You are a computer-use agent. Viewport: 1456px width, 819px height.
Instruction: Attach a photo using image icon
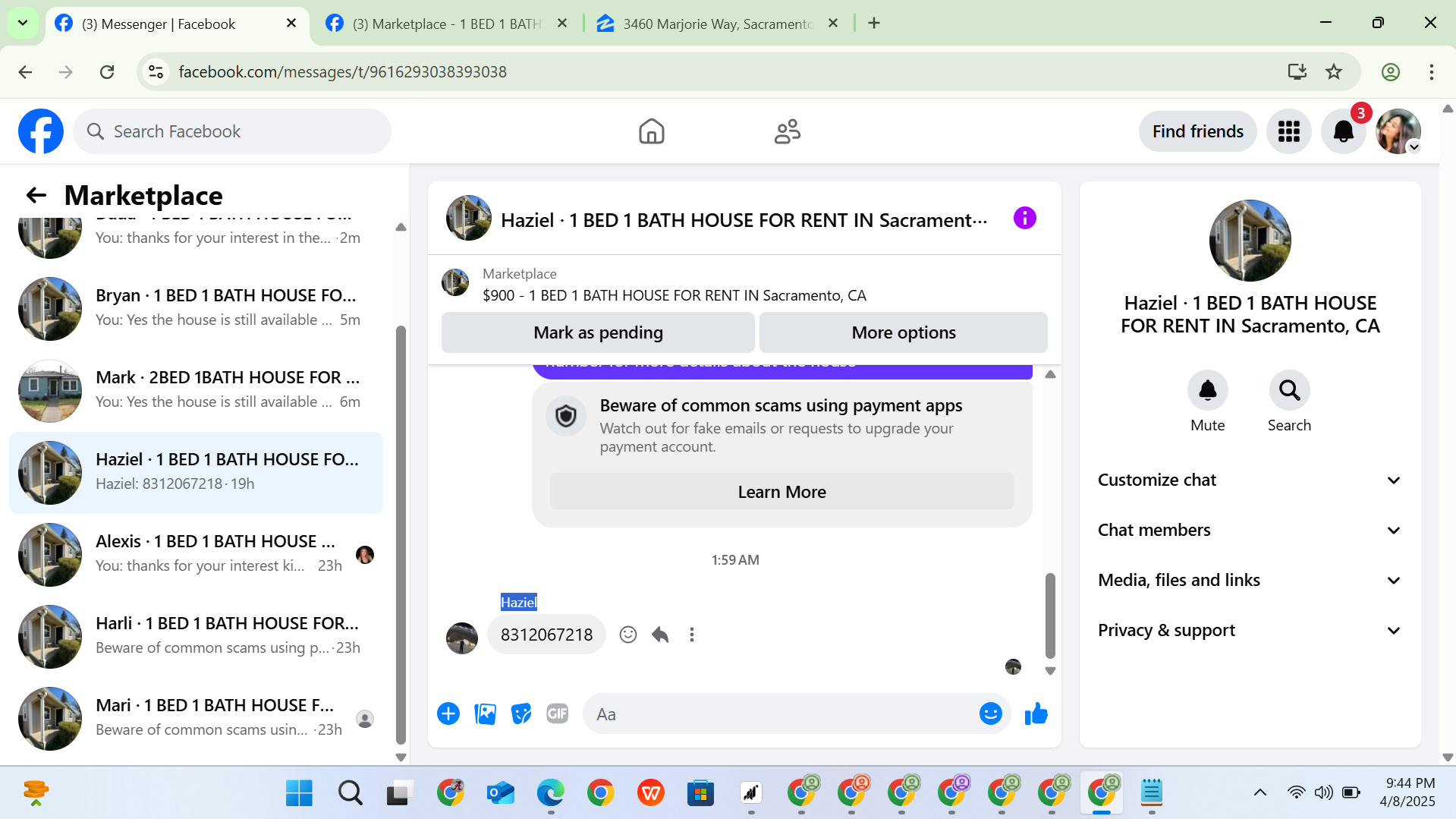[485, 713]
